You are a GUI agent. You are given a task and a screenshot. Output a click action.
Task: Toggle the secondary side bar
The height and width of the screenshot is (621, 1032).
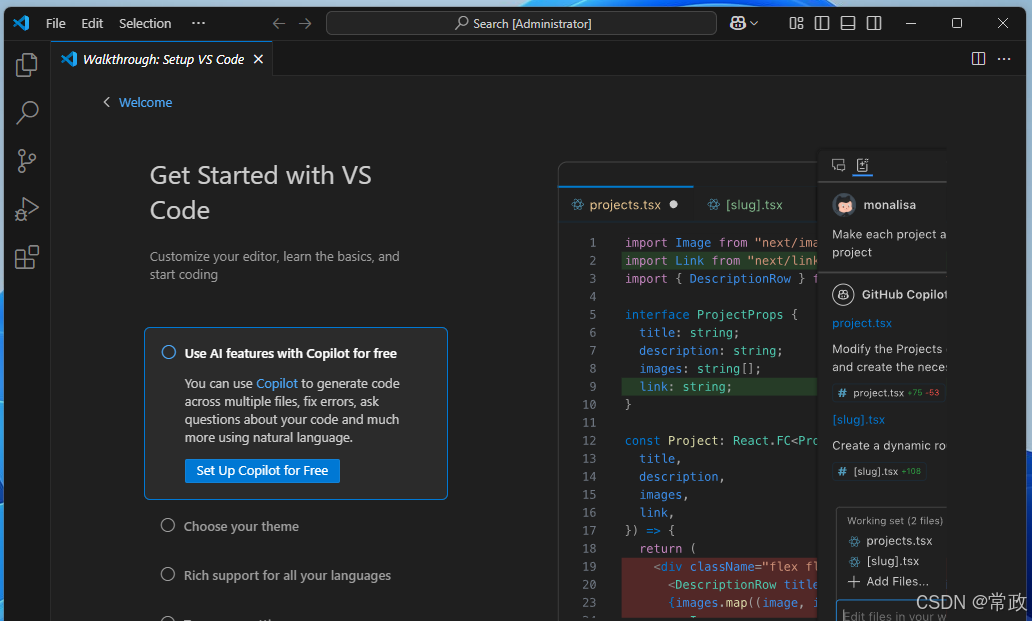pos(874,23)
